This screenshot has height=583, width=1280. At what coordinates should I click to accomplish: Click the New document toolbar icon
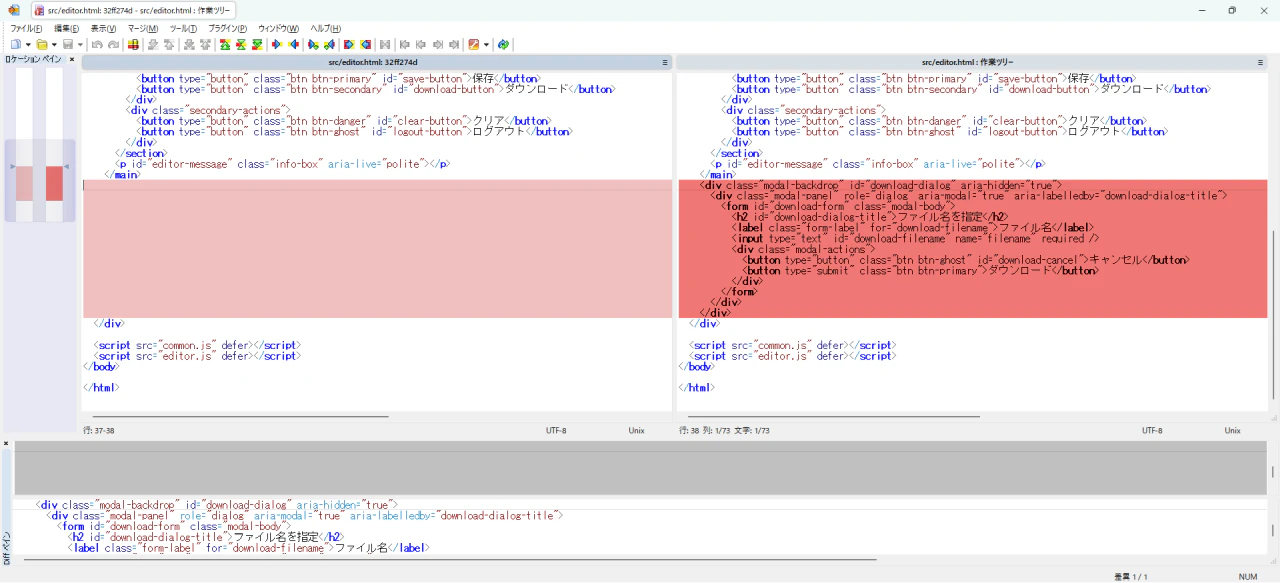point(15,45)
